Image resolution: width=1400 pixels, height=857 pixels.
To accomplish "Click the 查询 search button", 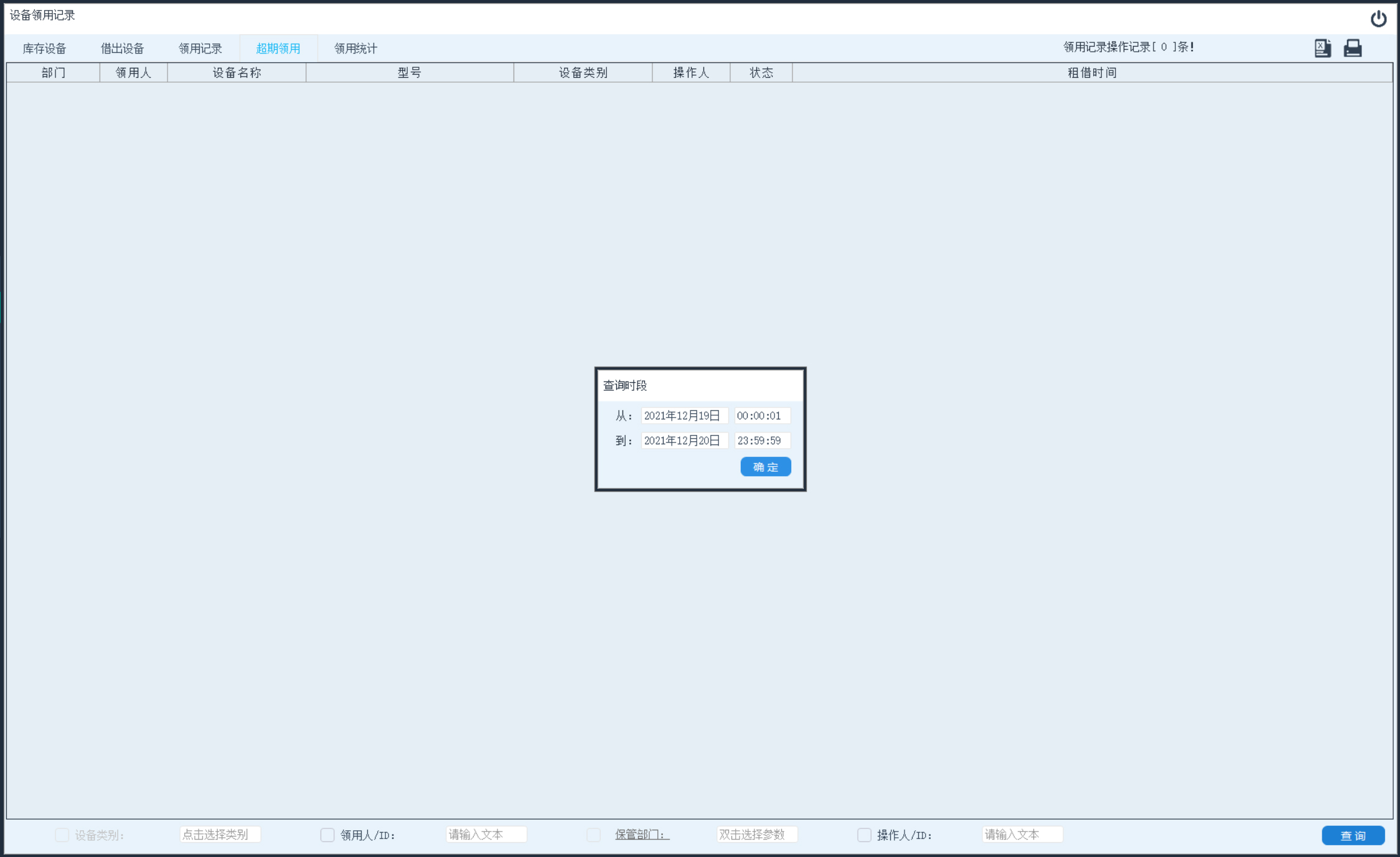I will (1353, 835).
